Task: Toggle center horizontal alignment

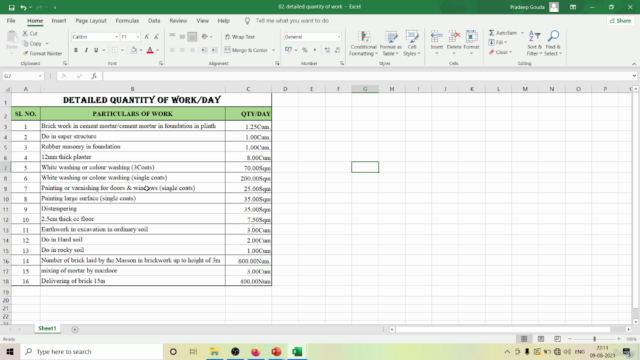Action: (x=182, y=50)
